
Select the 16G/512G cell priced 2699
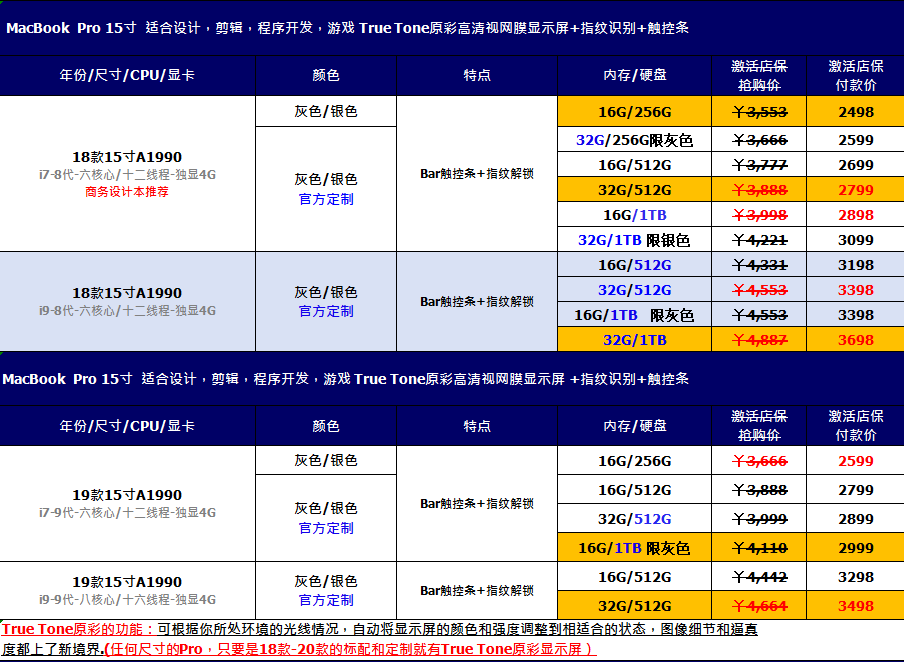click(634, 165)
